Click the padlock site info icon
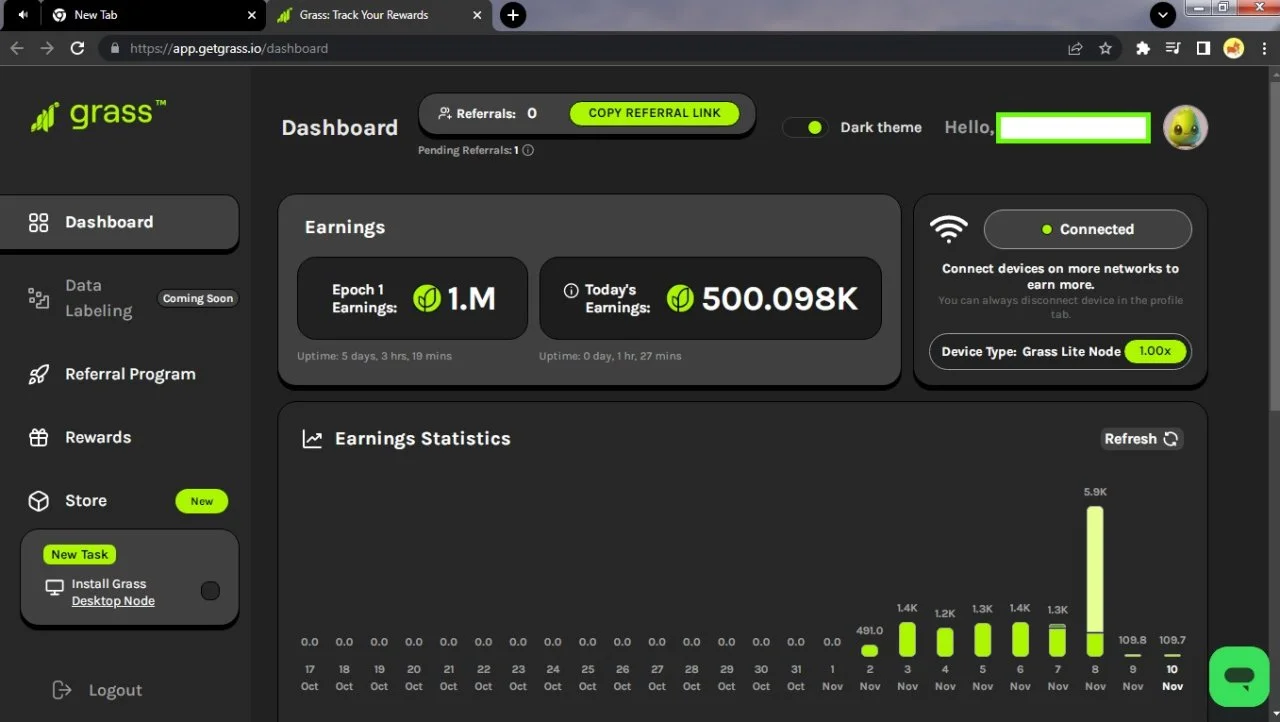The image size is (1280, 722). [115, 48]
